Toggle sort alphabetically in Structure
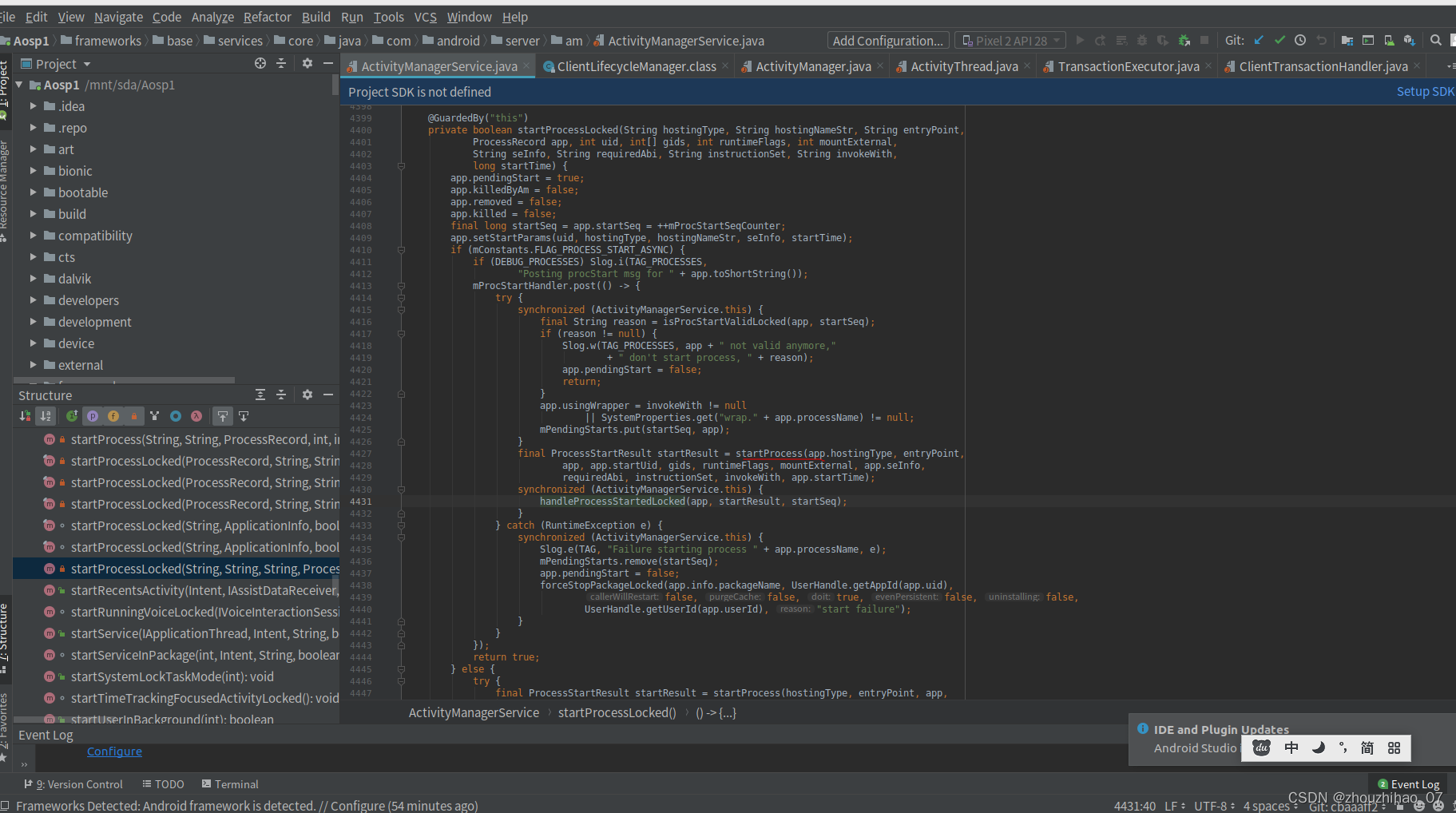This screenshot has height=813, width=1456. coord(46,415)
